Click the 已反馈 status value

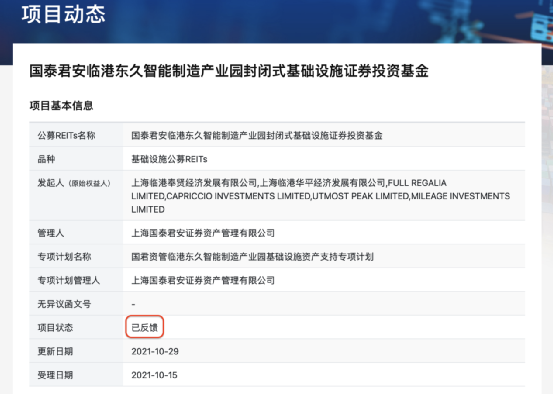[145, 328]
